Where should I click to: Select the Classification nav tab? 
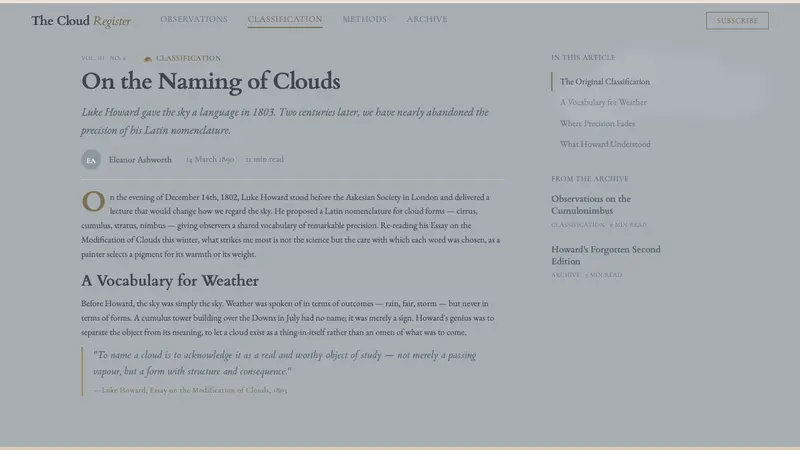[x=285, y=19]
